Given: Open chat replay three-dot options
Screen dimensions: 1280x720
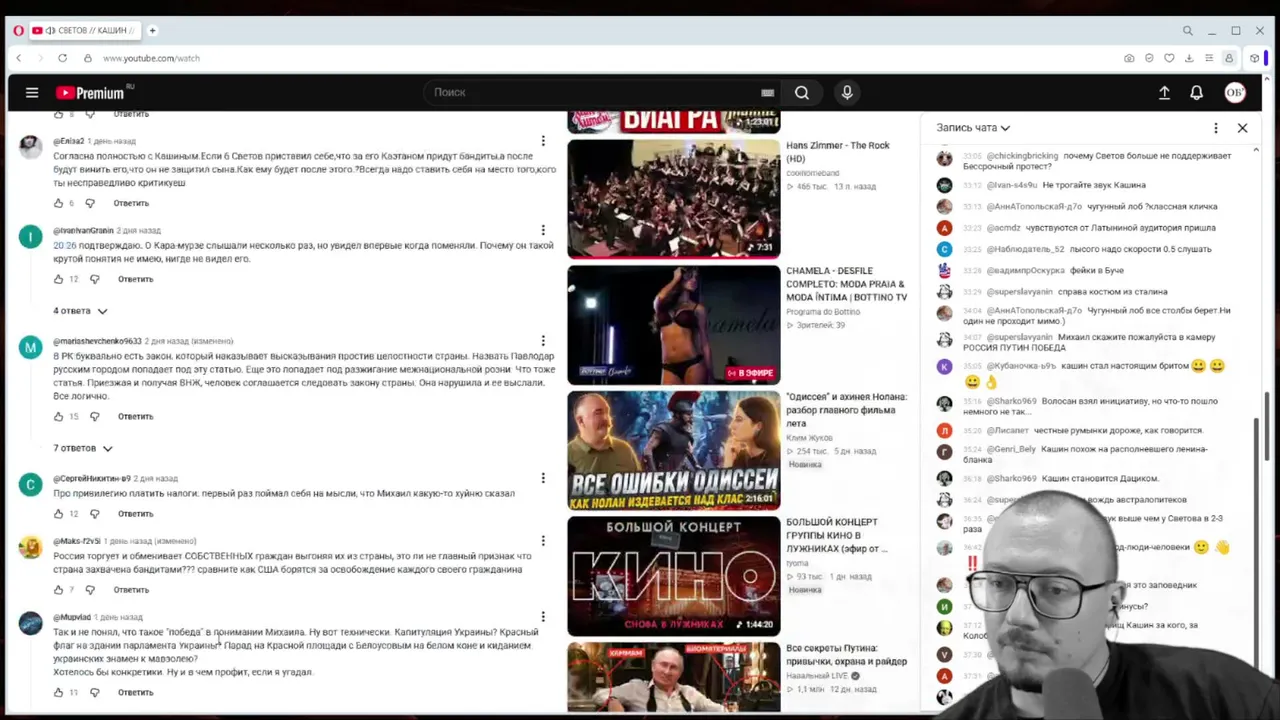Looking at the screenshot, I should [x=1216, y=128].
